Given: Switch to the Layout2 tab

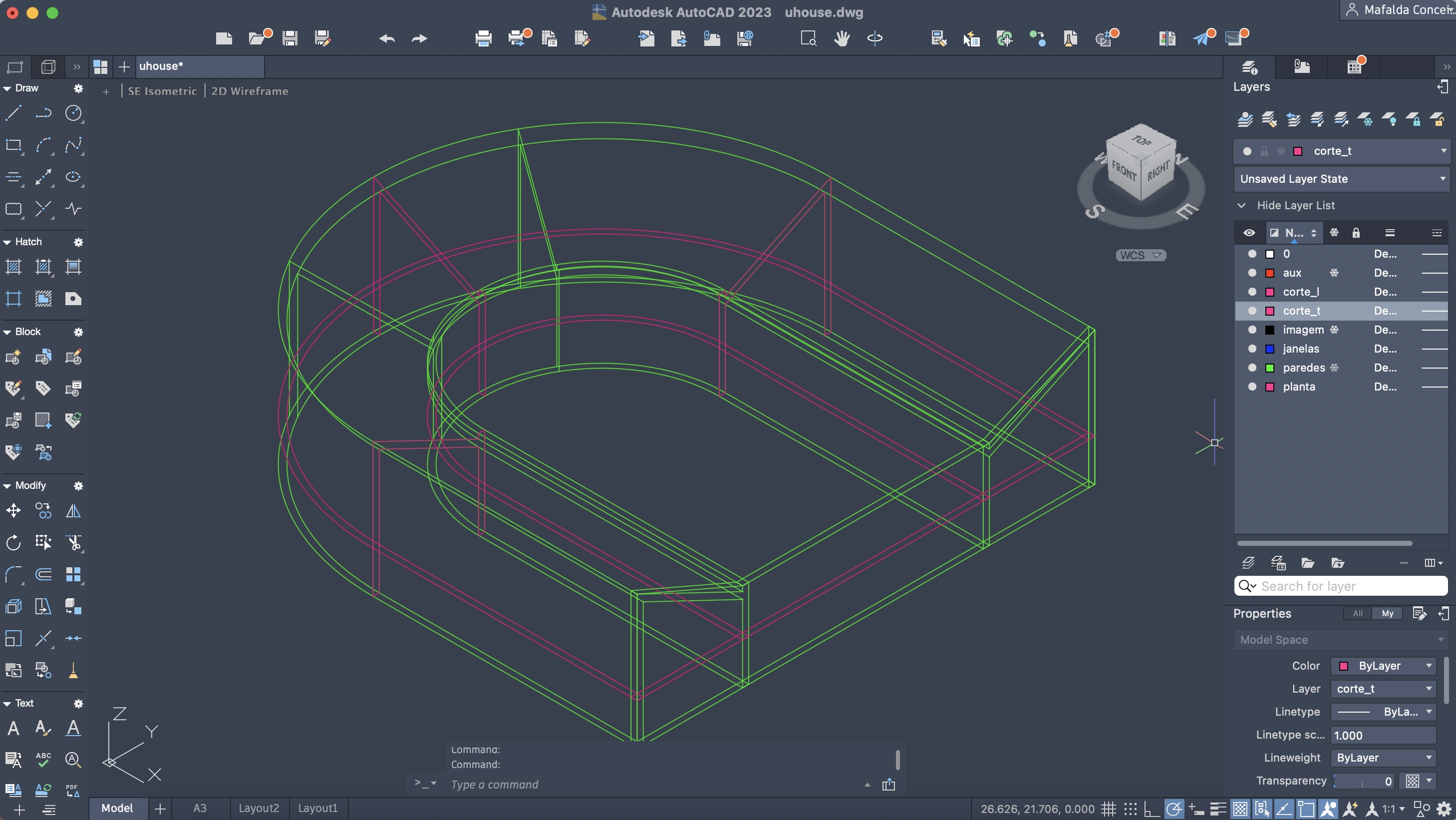Looking at the screenshot, I should pyautogui.click(x=258, y=808).
